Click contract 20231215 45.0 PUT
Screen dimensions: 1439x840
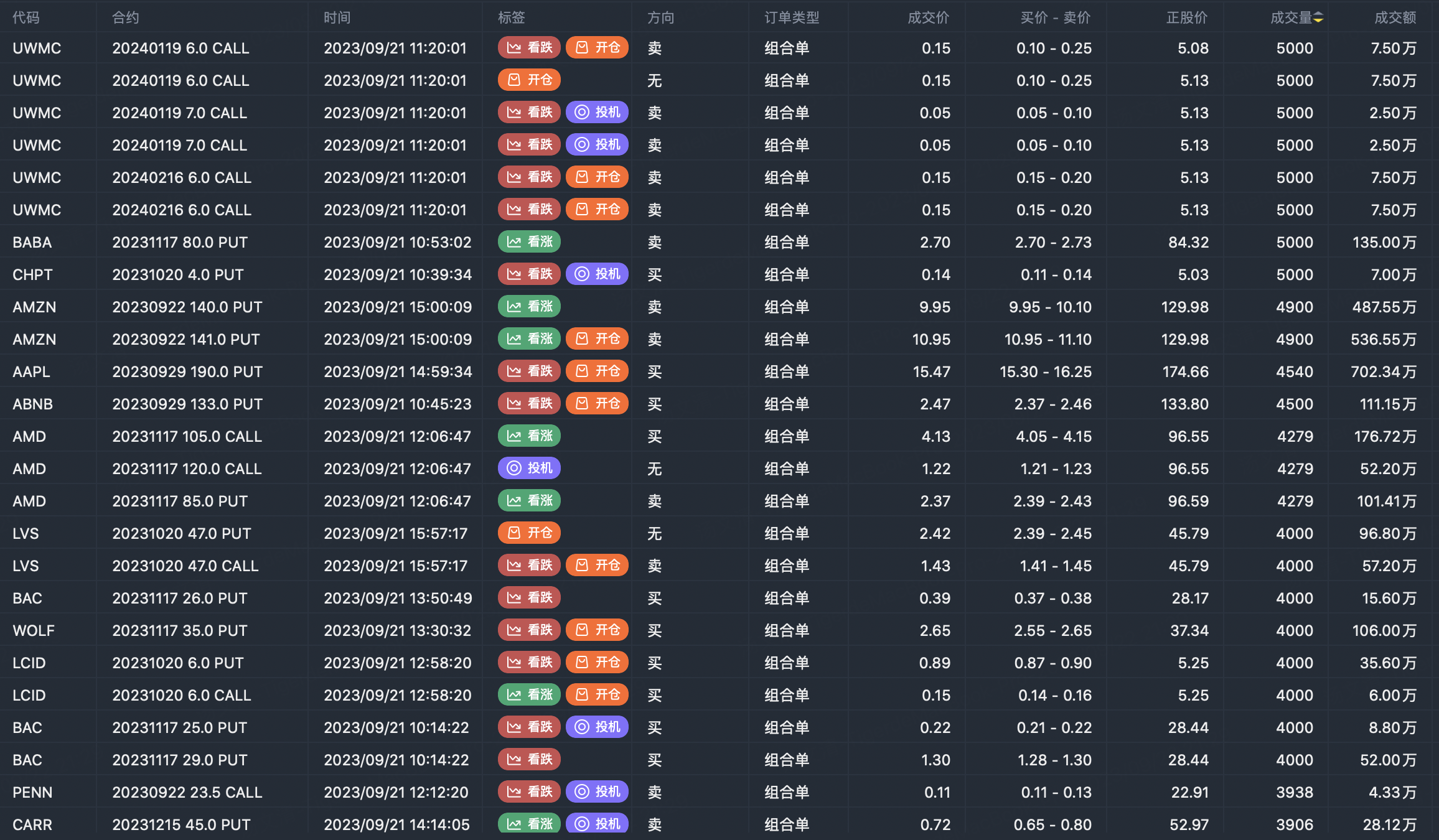tap(181, 824)
